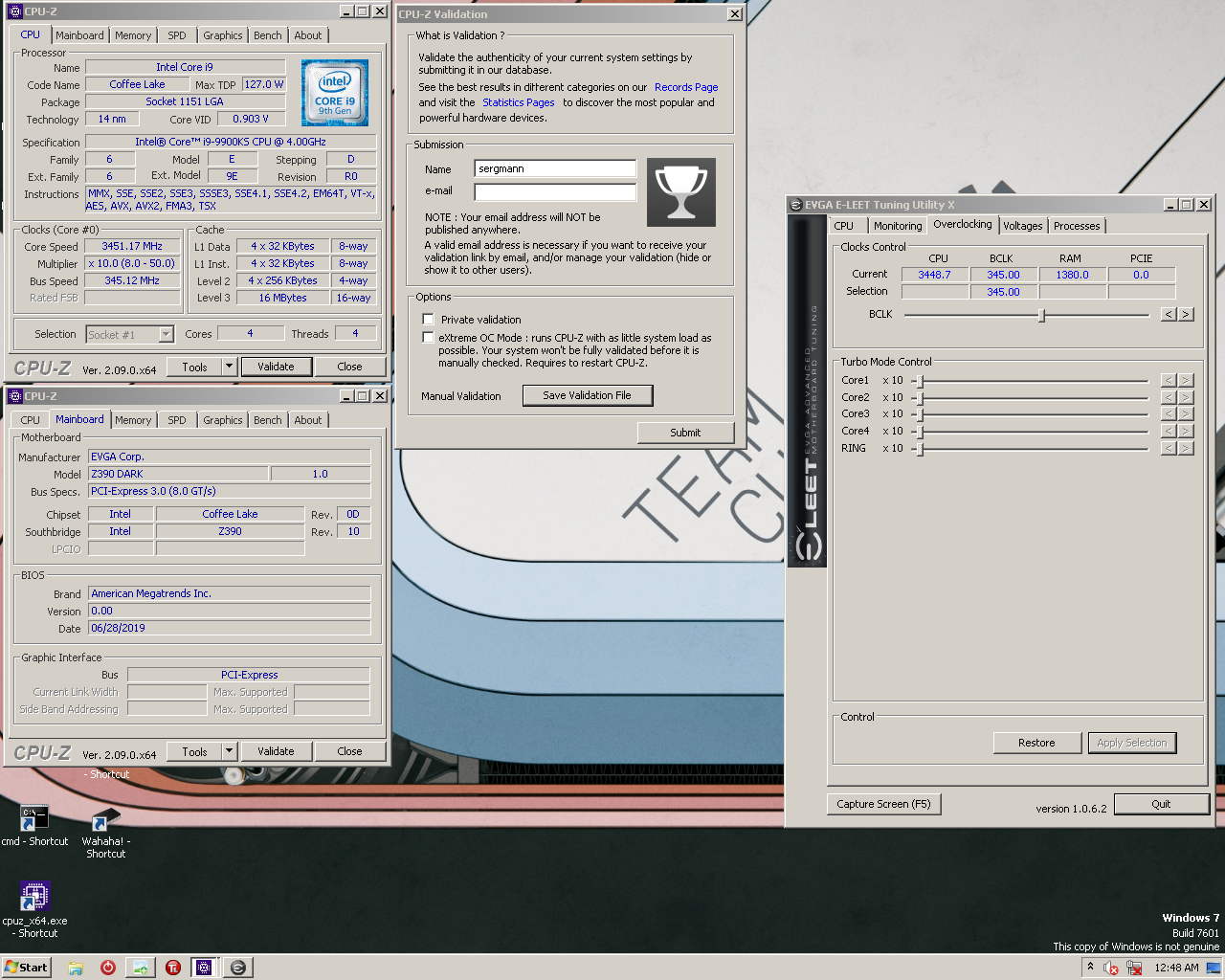Submit the CPU-Z validation

[685, 433]
